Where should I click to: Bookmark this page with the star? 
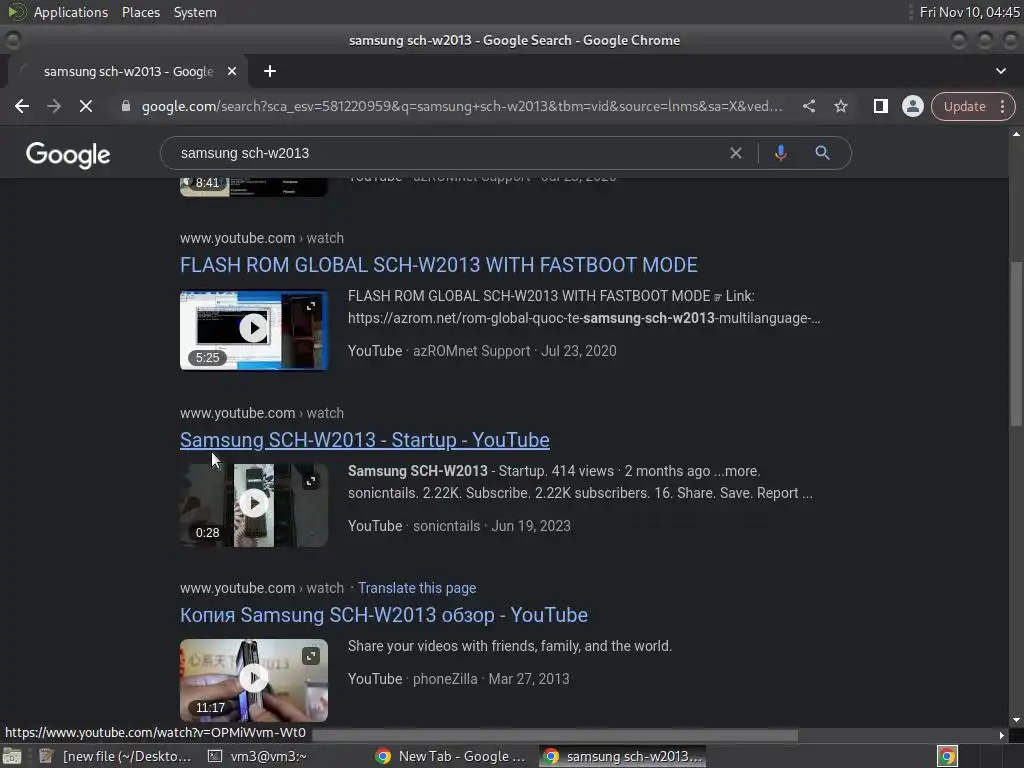[840, 106]
